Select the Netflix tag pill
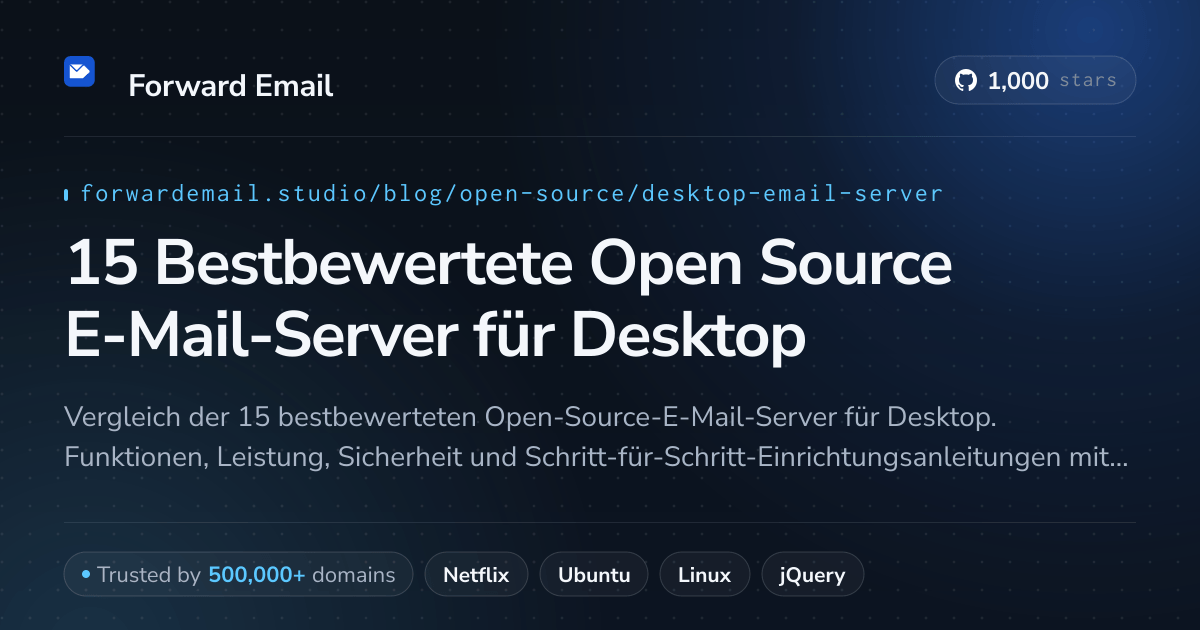 tap(476, 575)
